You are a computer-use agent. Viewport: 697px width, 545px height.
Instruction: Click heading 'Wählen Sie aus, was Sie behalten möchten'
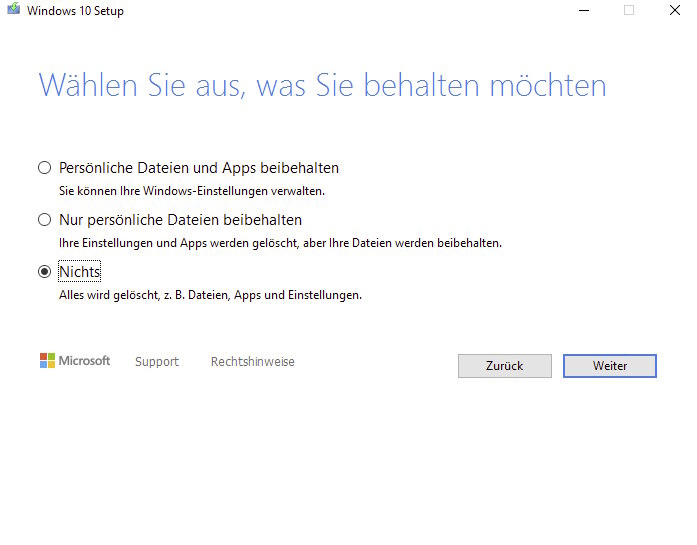[x=323, y=85]
